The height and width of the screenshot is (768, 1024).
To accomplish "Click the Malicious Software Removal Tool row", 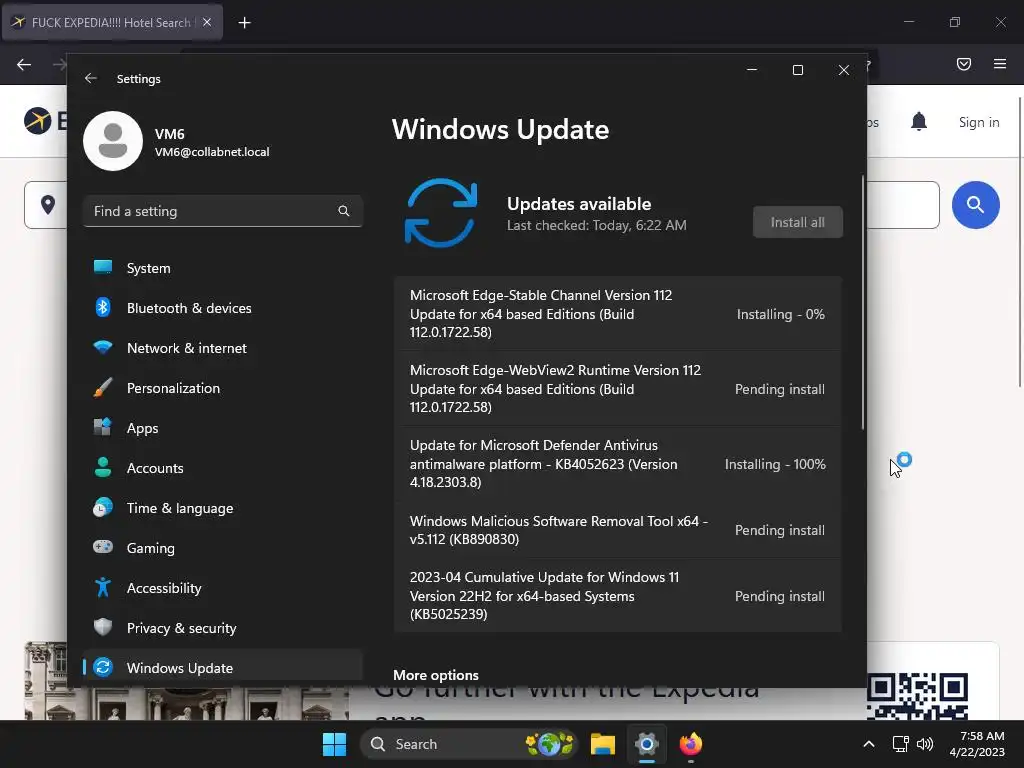I will 618,530.
